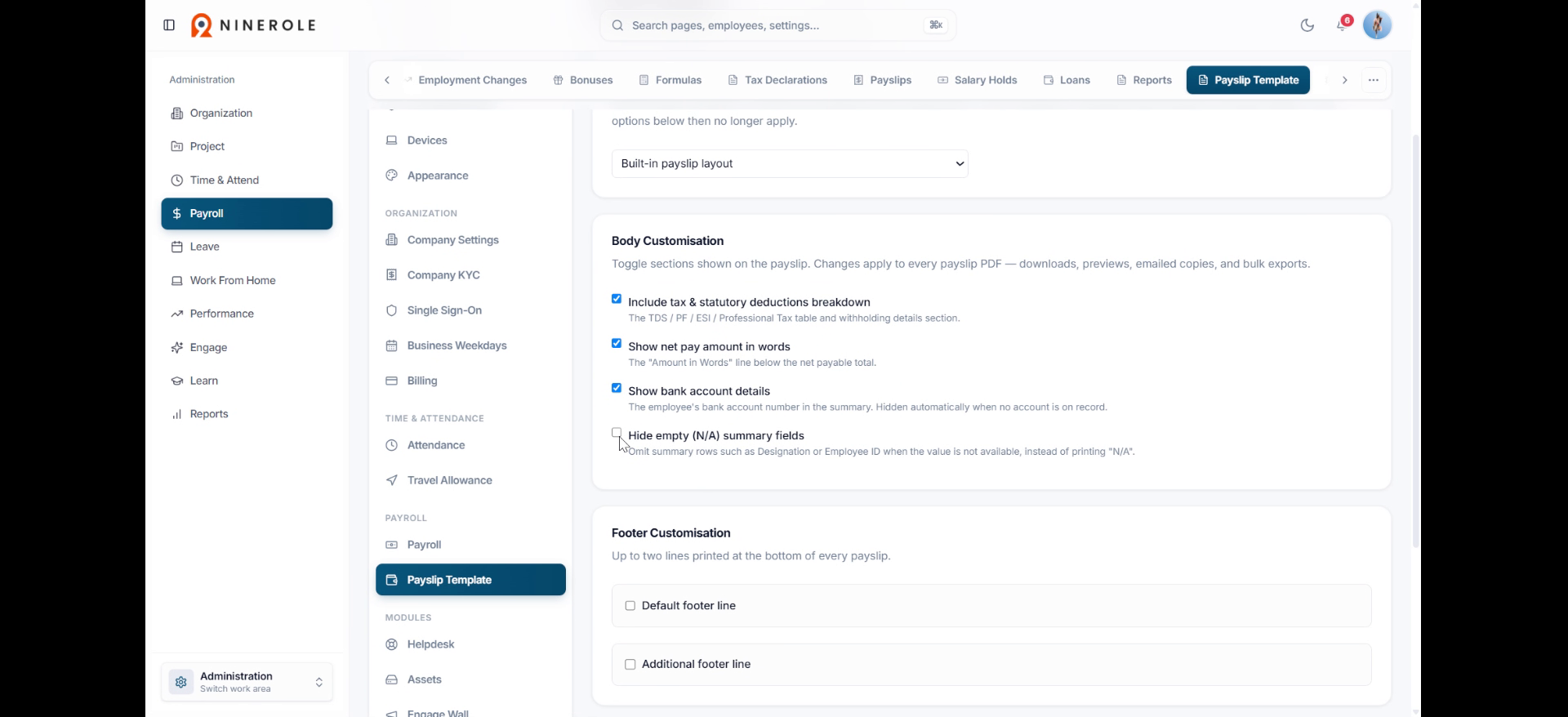
Task: Switch to the Formulas tab
Action: [670, 80]
